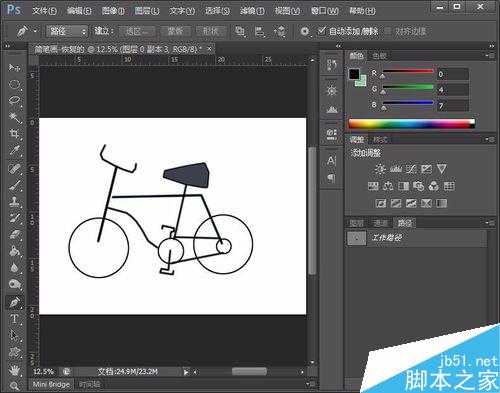The width and height of the screenshot is (500, 393).
Task: Add a Brightness/Contrast adjustment
Action: (380, 169)
